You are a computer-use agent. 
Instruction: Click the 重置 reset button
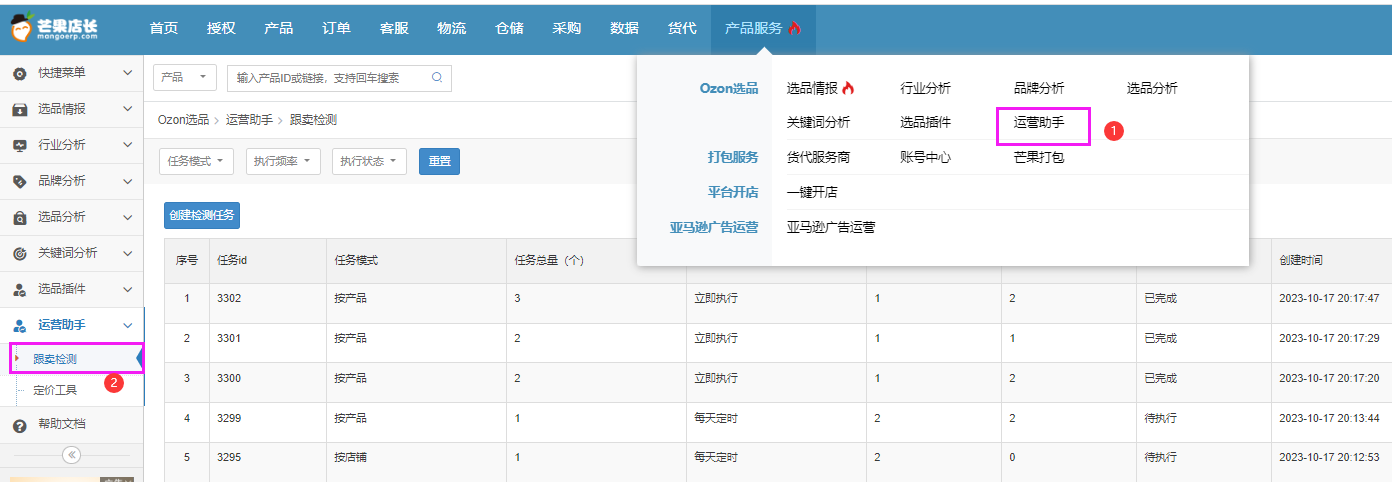[x=439, y=161]
